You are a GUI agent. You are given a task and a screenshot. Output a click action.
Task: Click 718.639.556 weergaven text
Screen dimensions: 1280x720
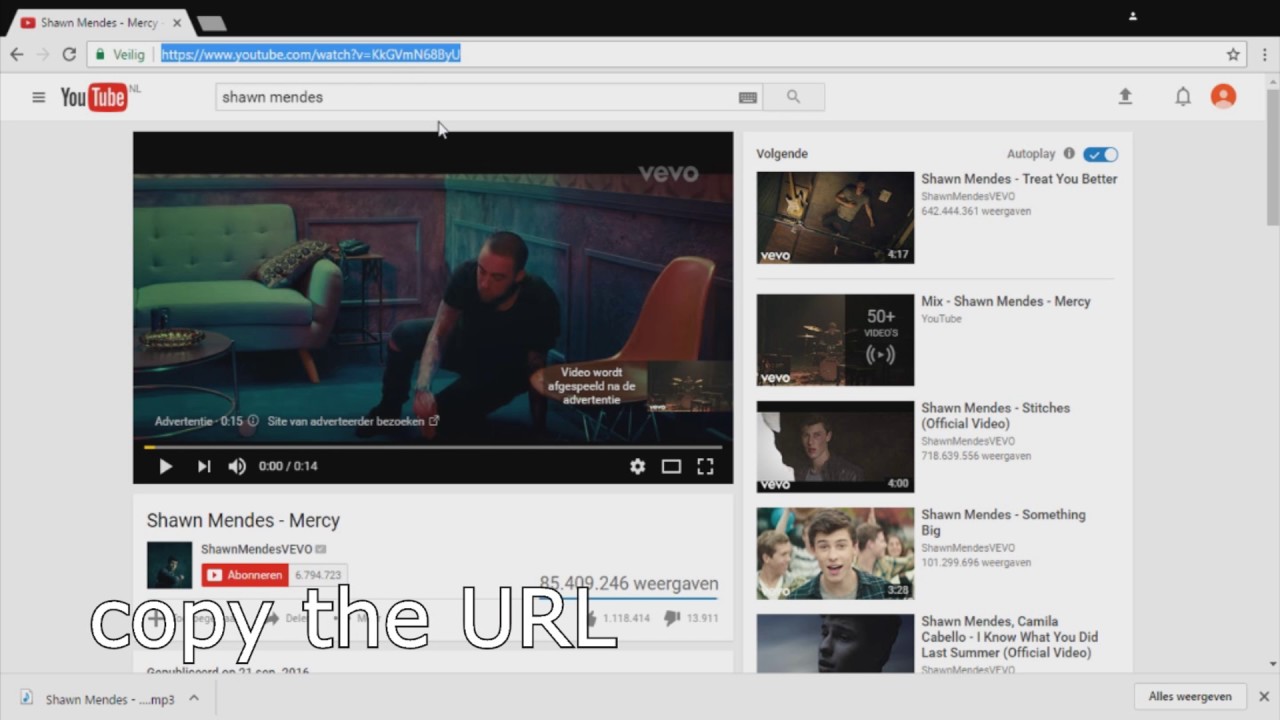click(976, 456)
